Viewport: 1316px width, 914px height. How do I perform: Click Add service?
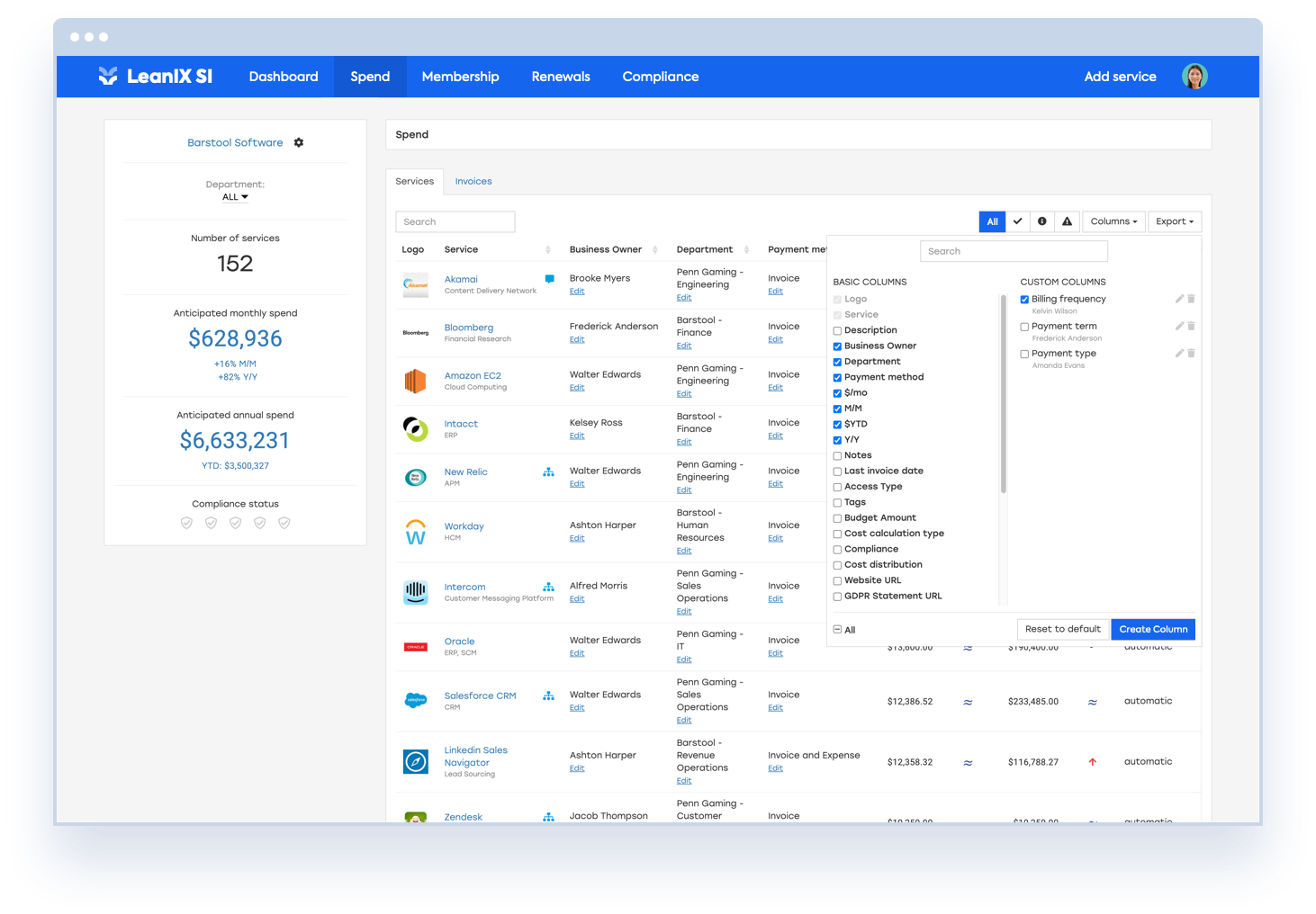pos(1120,77)
